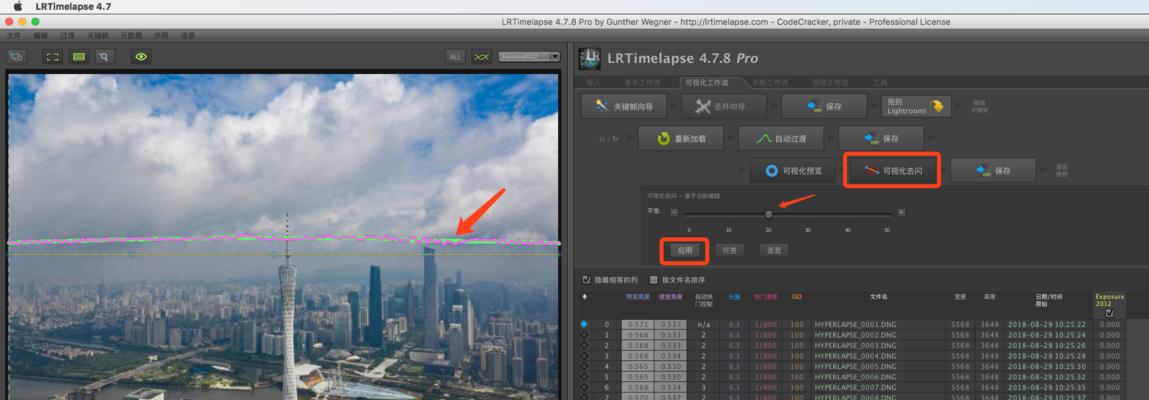Click the keyframe diamond in row 1
The image size is (1149, 400).
tap(584, 334)
